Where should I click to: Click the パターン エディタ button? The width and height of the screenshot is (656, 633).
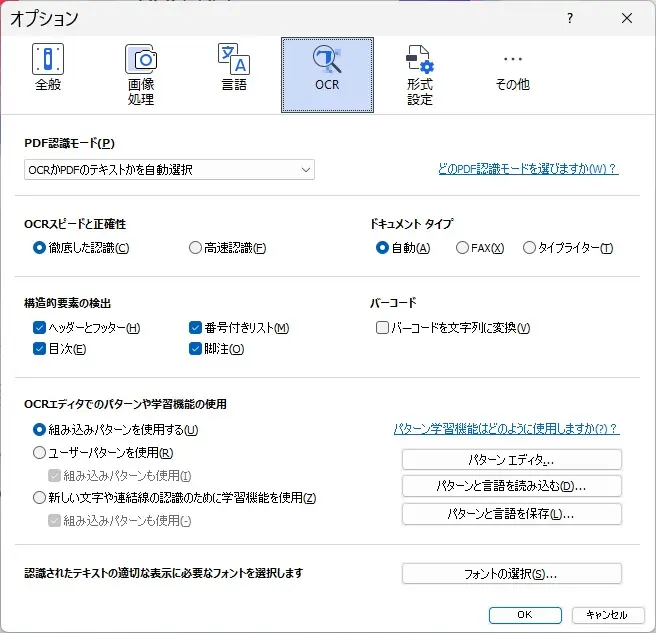point(512,460)
